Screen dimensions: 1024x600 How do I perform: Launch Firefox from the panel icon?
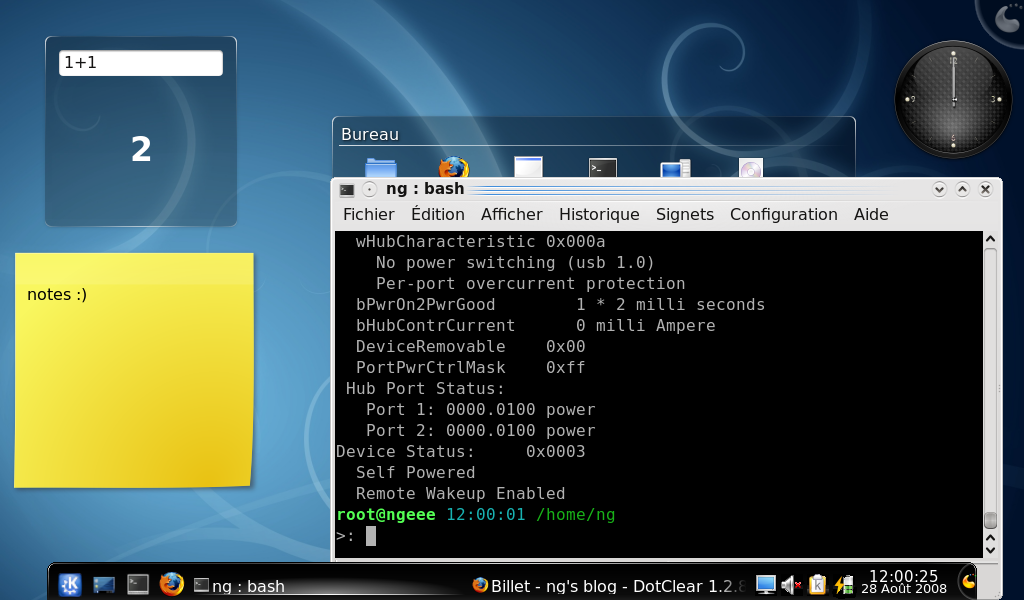click(x=172, y=584)
